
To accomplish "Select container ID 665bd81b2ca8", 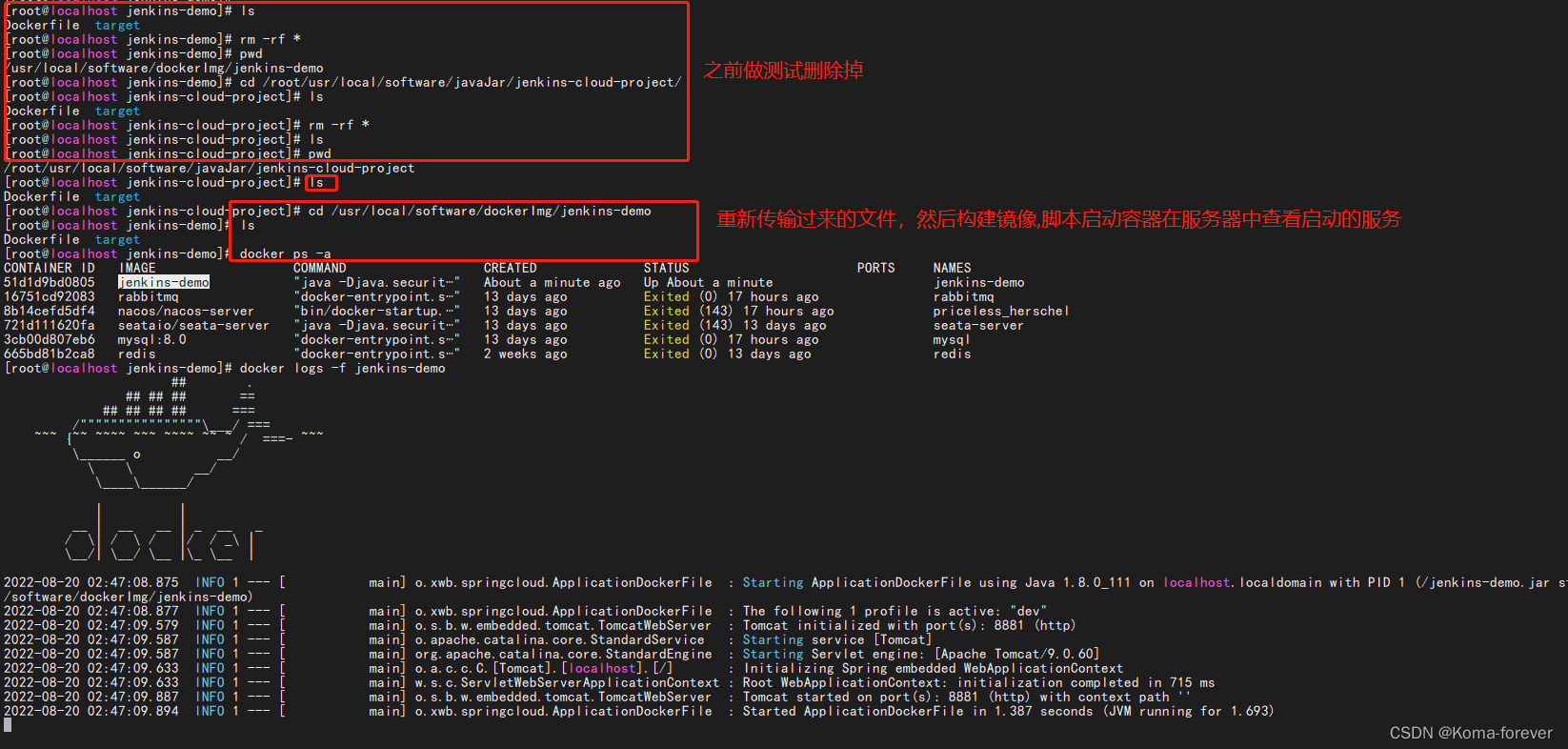I will (x=50, y=354).
